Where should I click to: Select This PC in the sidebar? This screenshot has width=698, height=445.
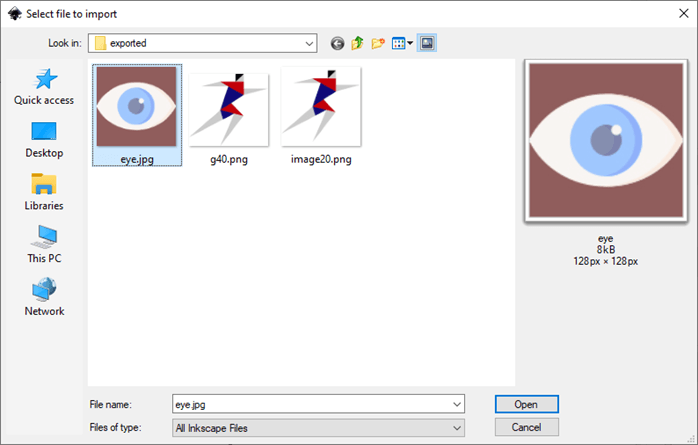coord(44,245)
